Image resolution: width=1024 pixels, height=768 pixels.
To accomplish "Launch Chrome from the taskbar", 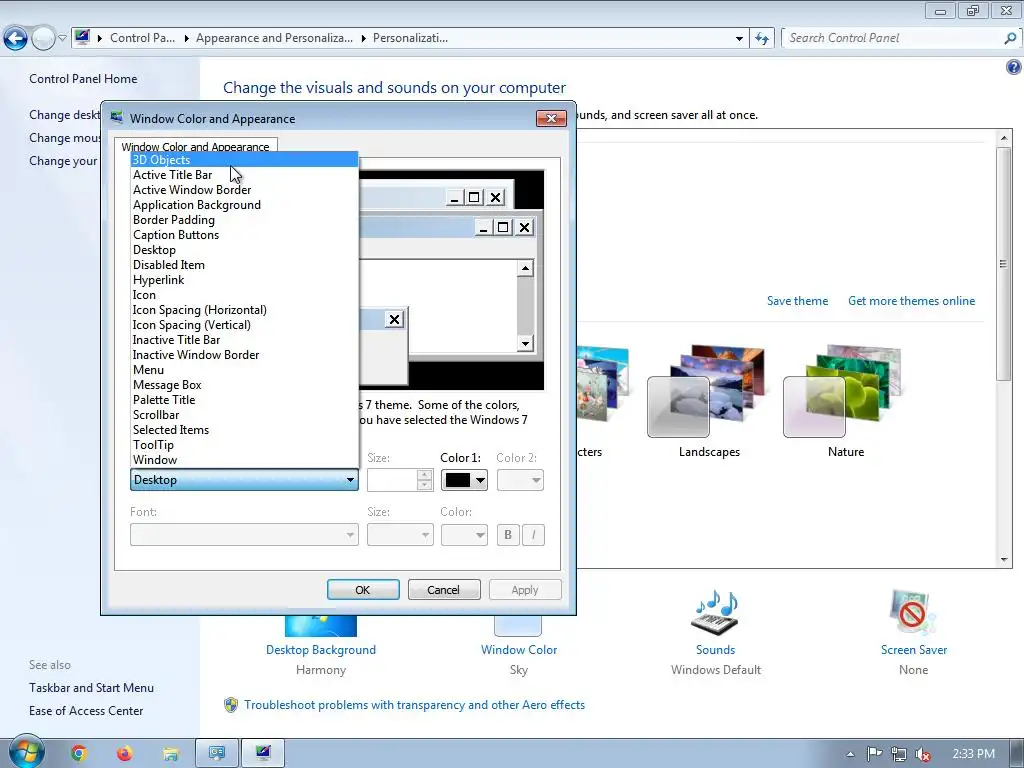I will tap(78, 753).
